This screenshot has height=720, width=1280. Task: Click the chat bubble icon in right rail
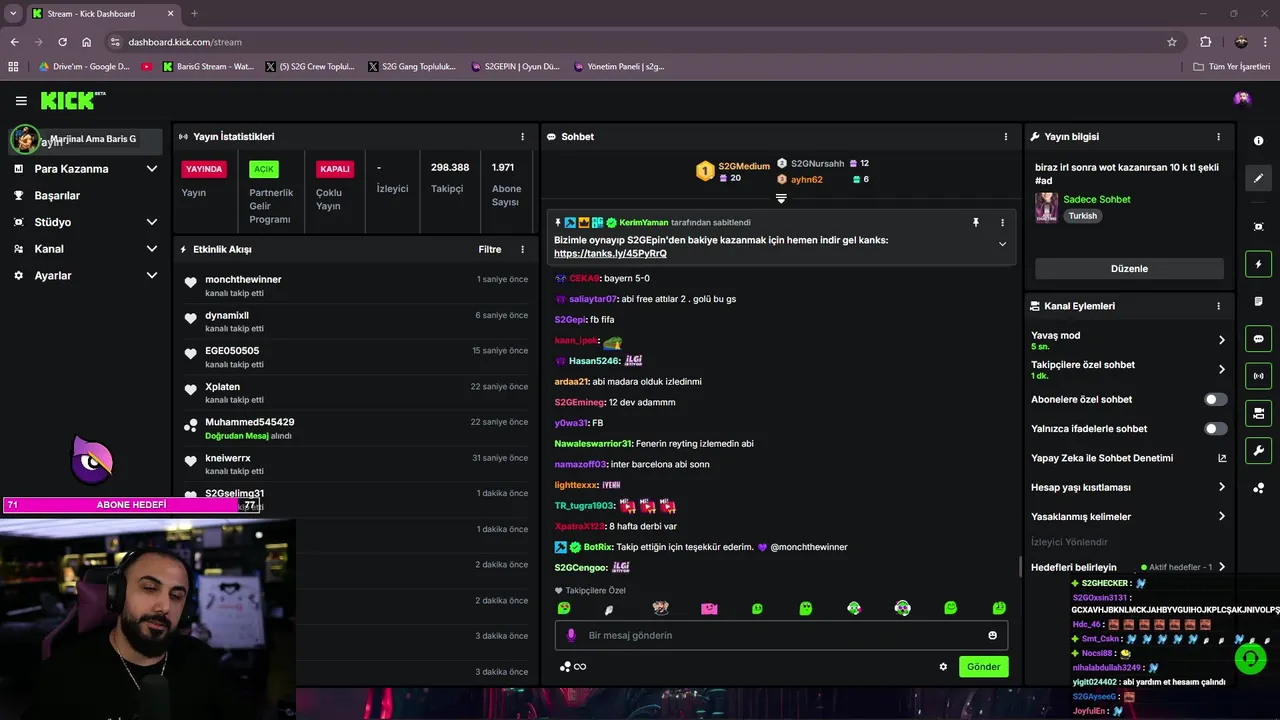[x=1258, y=339]
